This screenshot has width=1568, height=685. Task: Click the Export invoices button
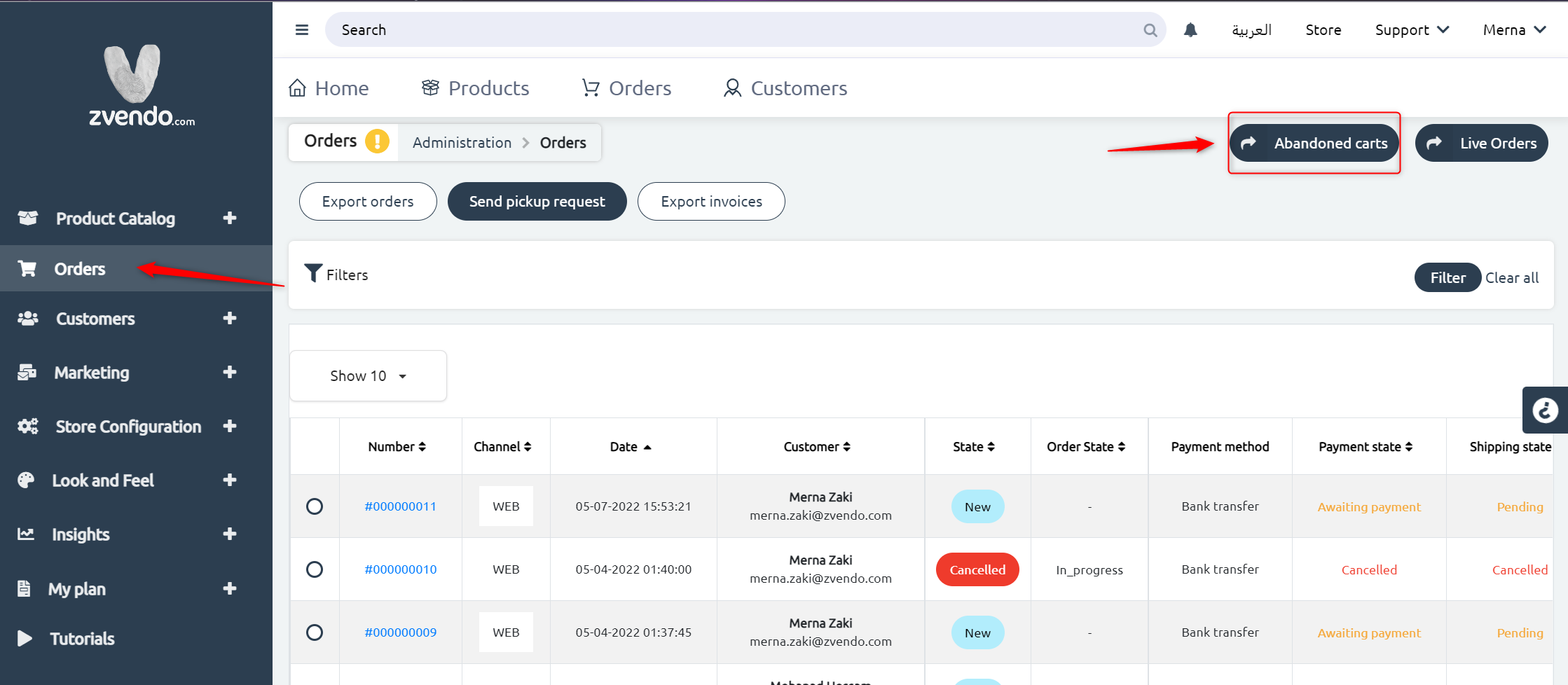(x=711, y=202)
